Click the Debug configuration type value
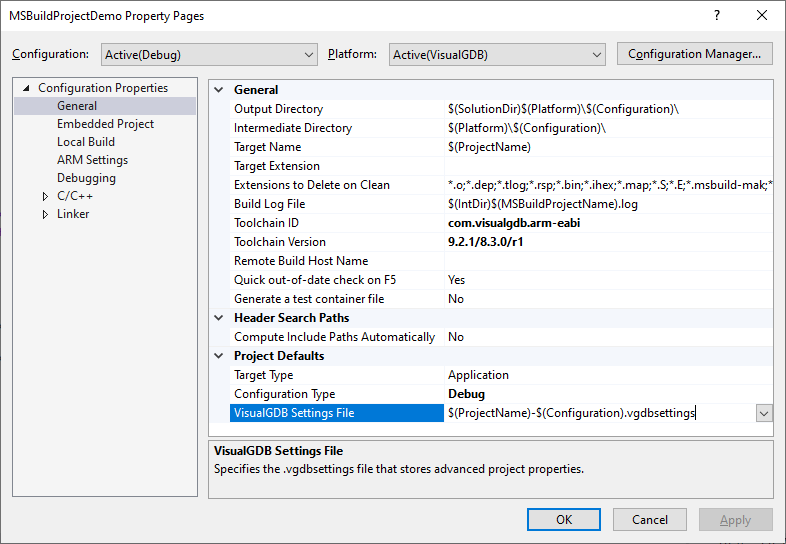Viewport: 786px width, 544px height. (466, 394)
